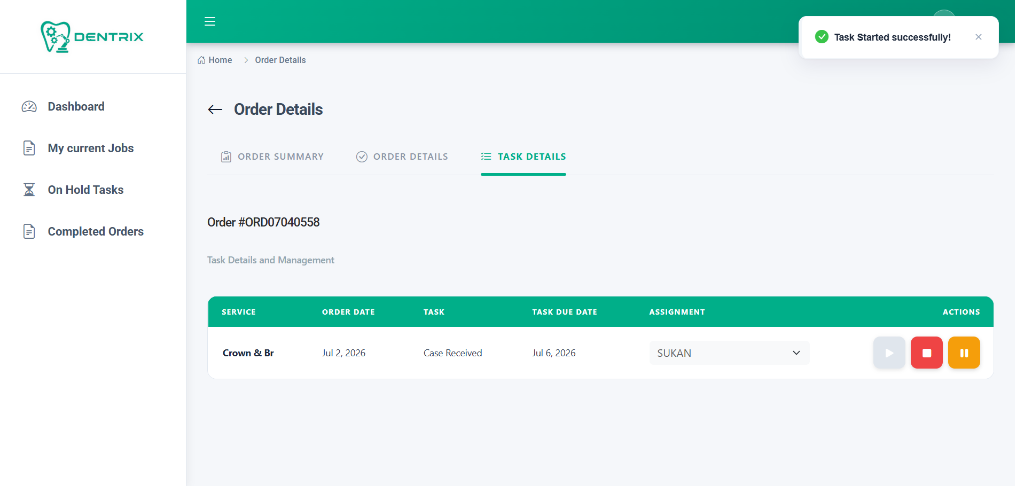Click the Completed Orders document icon
This screenshot has width=1024, height=486.
[29, 232]
